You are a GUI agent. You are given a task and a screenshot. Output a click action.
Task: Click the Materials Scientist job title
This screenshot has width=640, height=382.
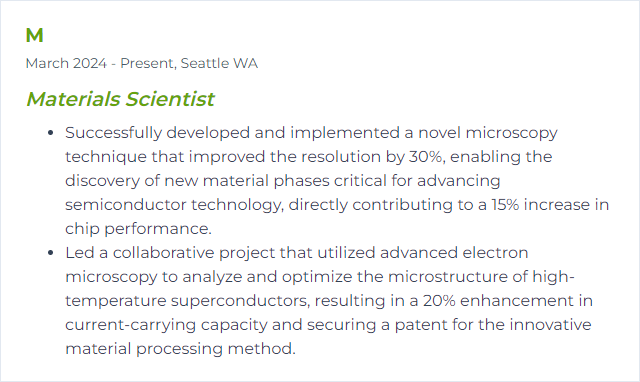tap(120, 99)
